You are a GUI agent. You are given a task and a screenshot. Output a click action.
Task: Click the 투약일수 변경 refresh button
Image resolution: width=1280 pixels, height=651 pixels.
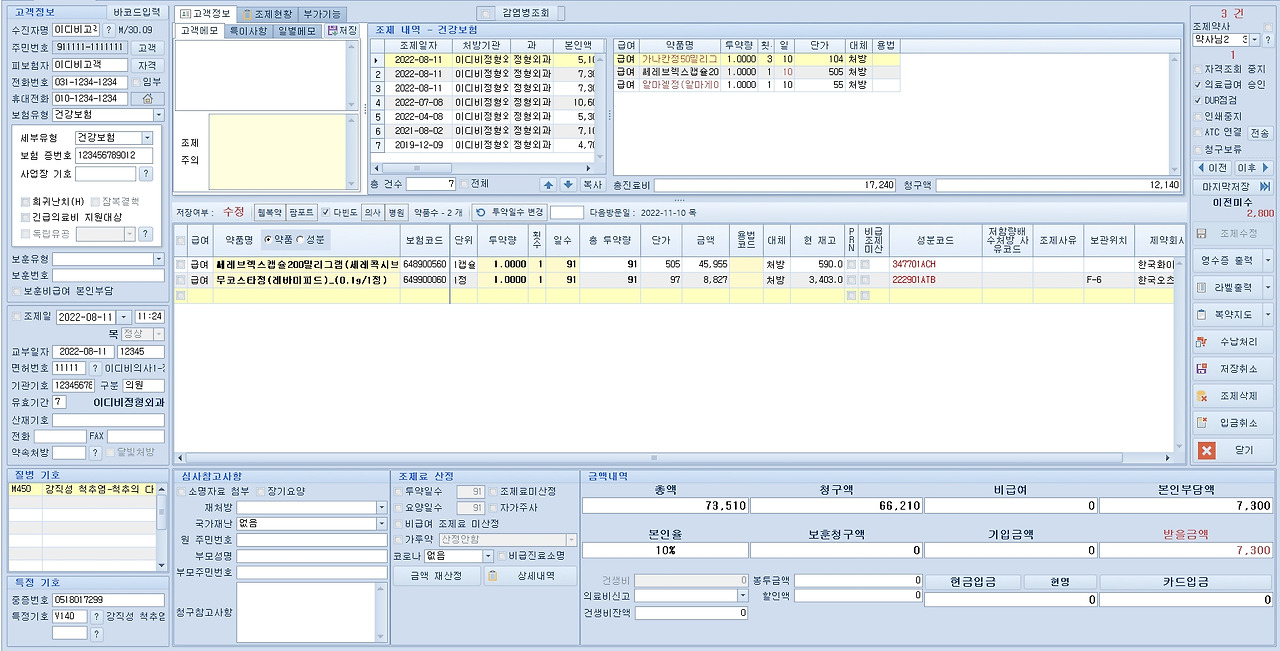[x=509, y=212]
